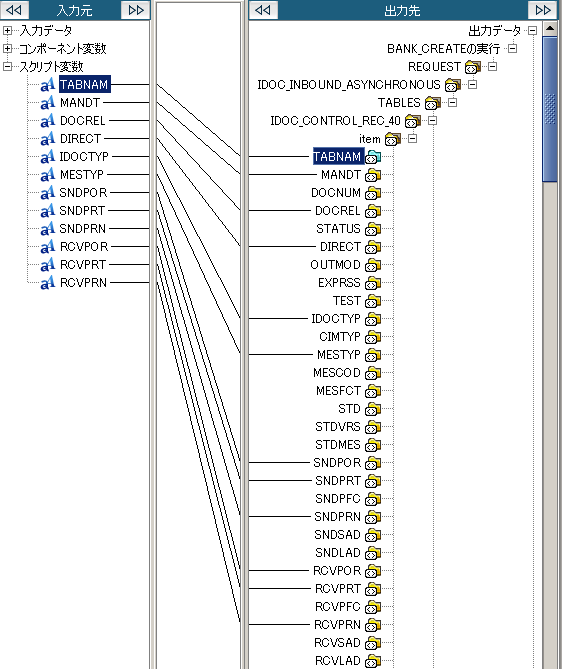This screenshot has width=562, height=669.
Task: Expand the コンポーネント変数 tree node
Action: coord(7,48)
